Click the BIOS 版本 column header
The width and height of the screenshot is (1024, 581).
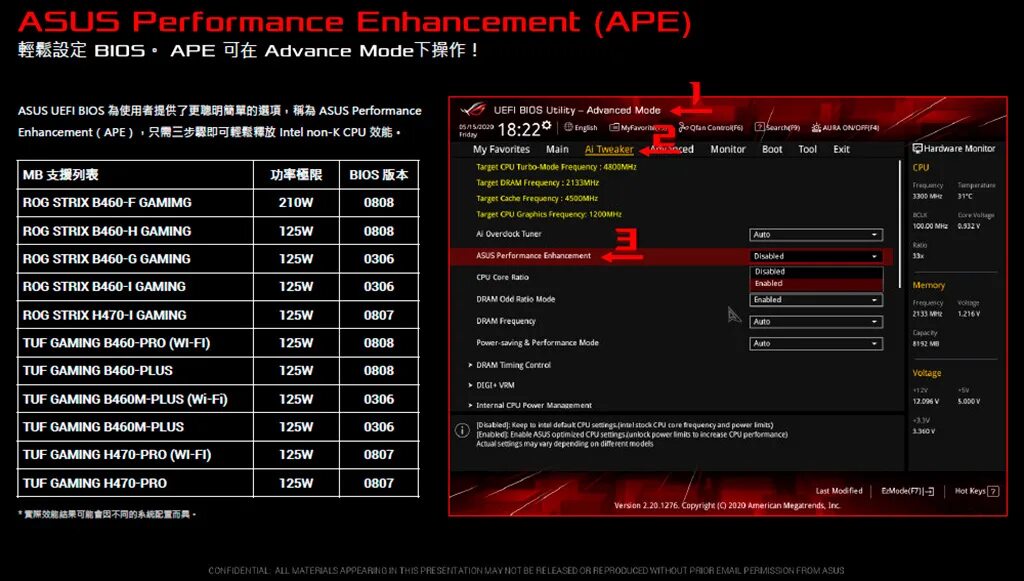(x=379, y=175)
